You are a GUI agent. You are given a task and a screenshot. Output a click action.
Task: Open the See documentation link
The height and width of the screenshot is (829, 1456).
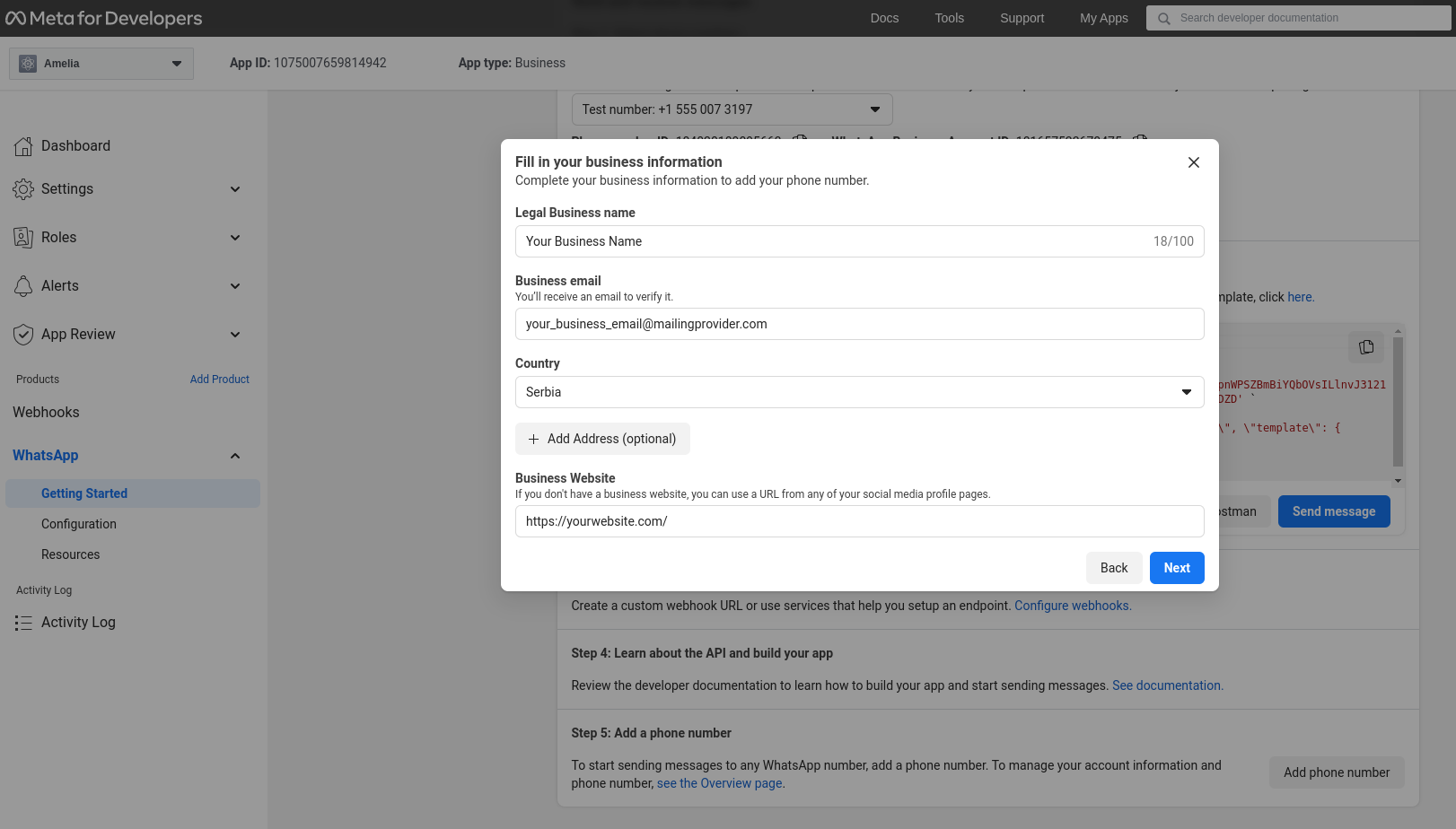[x=1167, y=685]
